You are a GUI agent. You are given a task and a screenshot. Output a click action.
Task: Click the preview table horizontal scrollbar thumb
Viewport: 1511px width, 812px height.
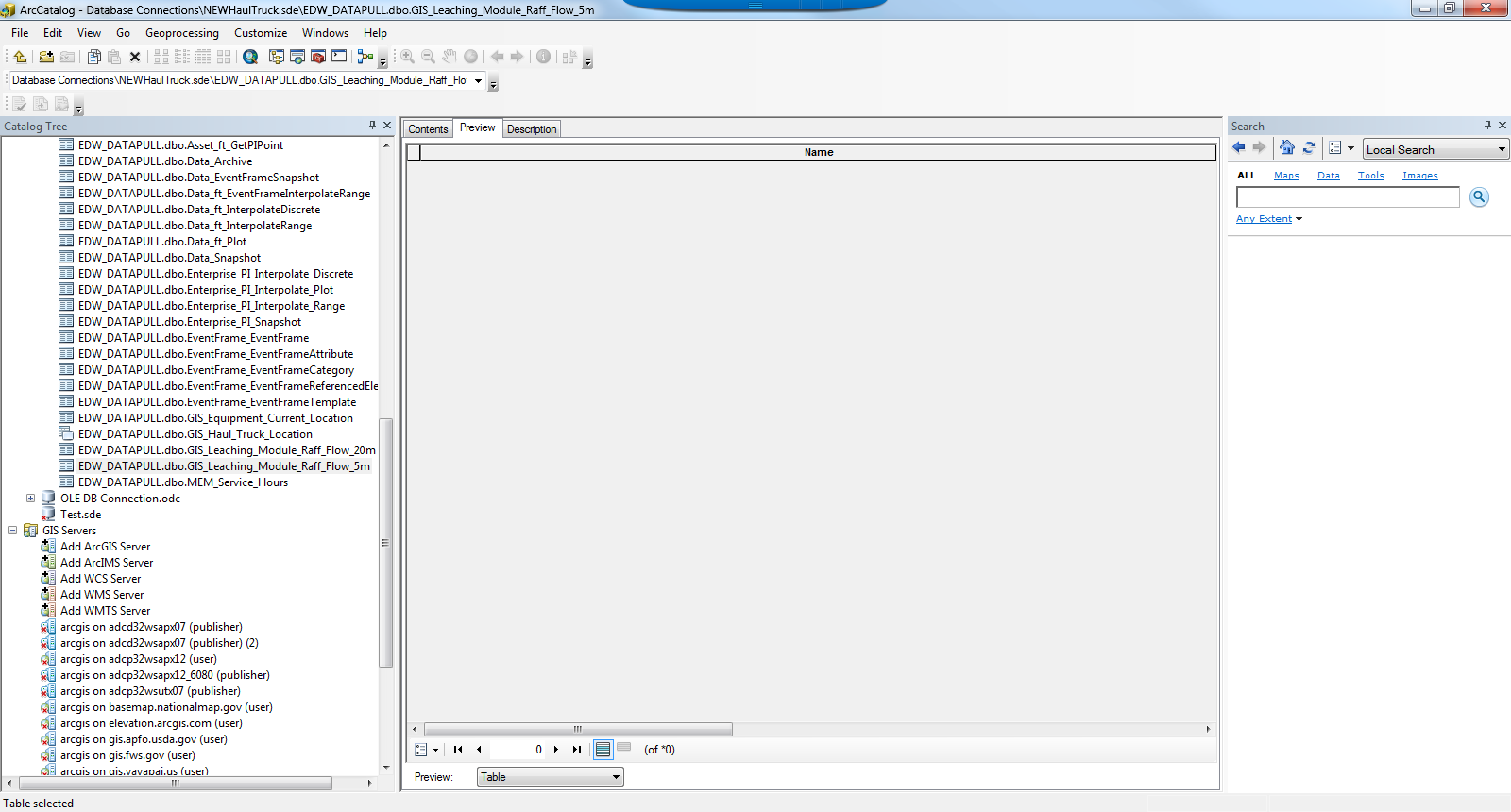point(578,729)
